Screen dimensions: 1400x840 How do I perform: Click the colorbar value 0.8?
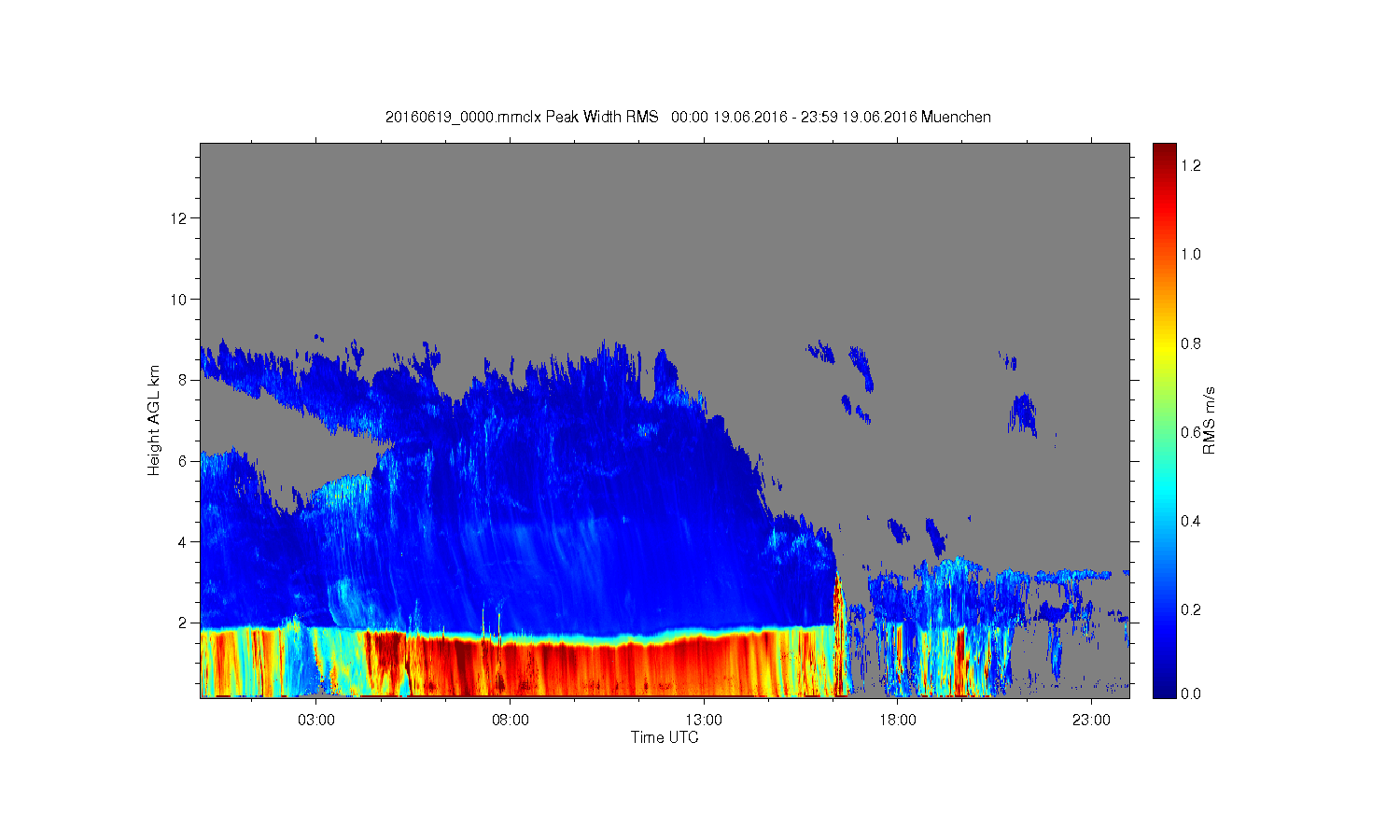click(1191, 343)
